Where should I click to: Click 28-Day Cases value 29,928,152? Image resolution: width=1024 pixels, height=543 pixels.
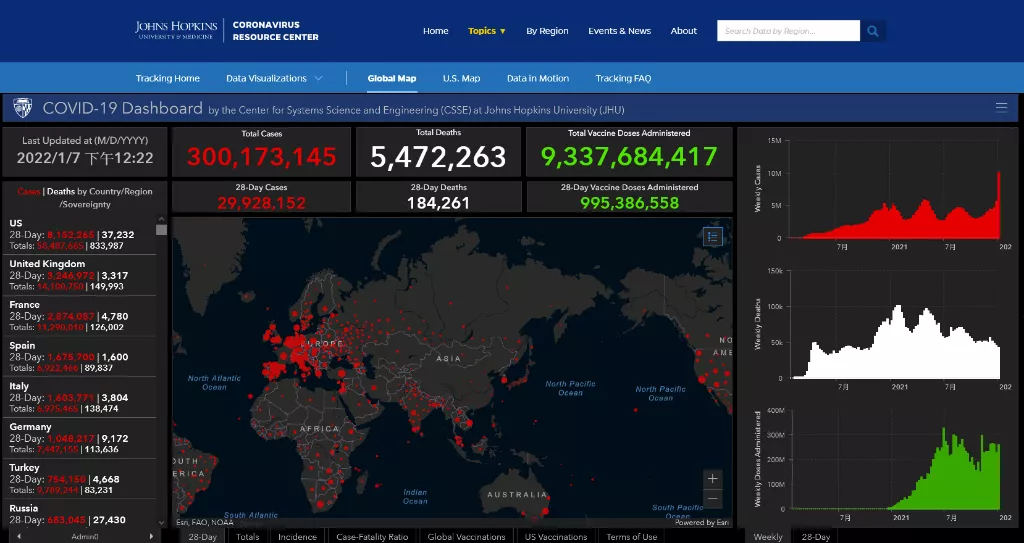tap(261, 203)
